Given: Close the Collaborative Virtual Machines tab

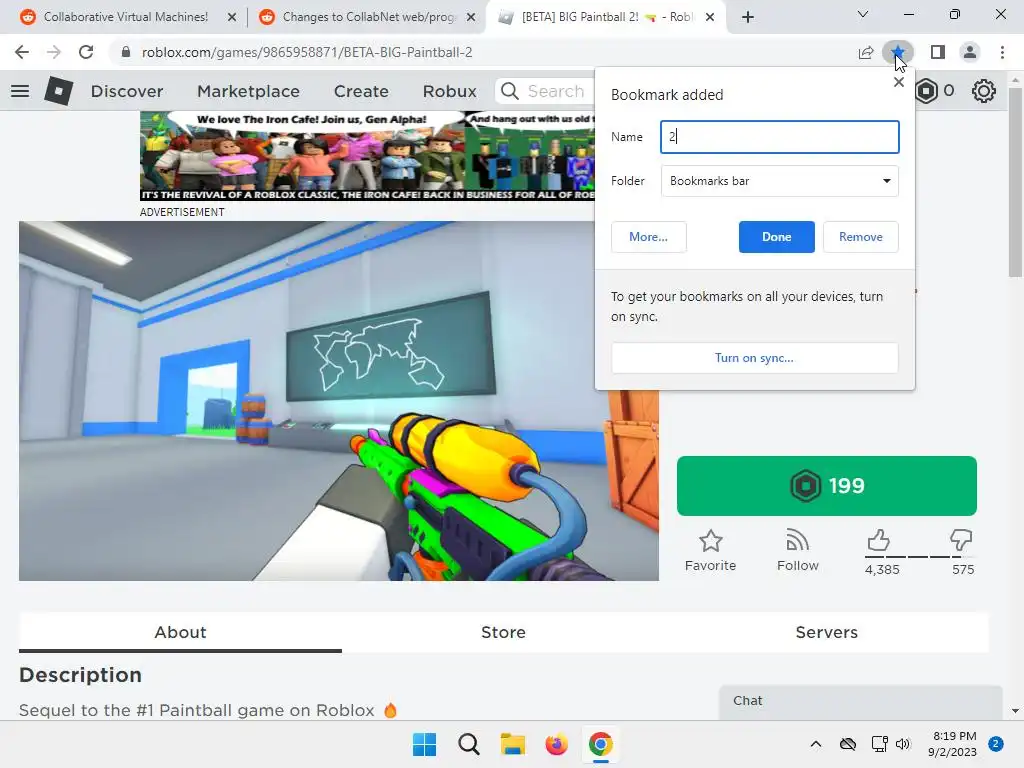Looking at the screenshot, I should [x=232, y=17].
